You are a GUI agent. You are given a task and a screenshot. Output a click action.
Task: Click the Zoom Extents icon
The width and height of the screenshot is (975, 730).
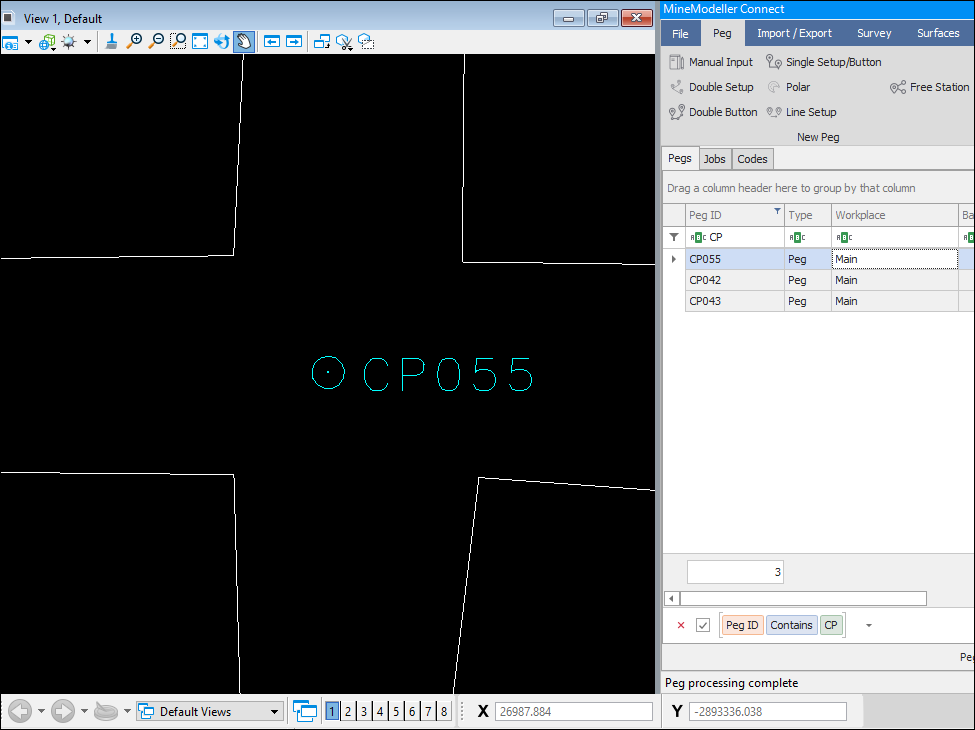(200, 41)
